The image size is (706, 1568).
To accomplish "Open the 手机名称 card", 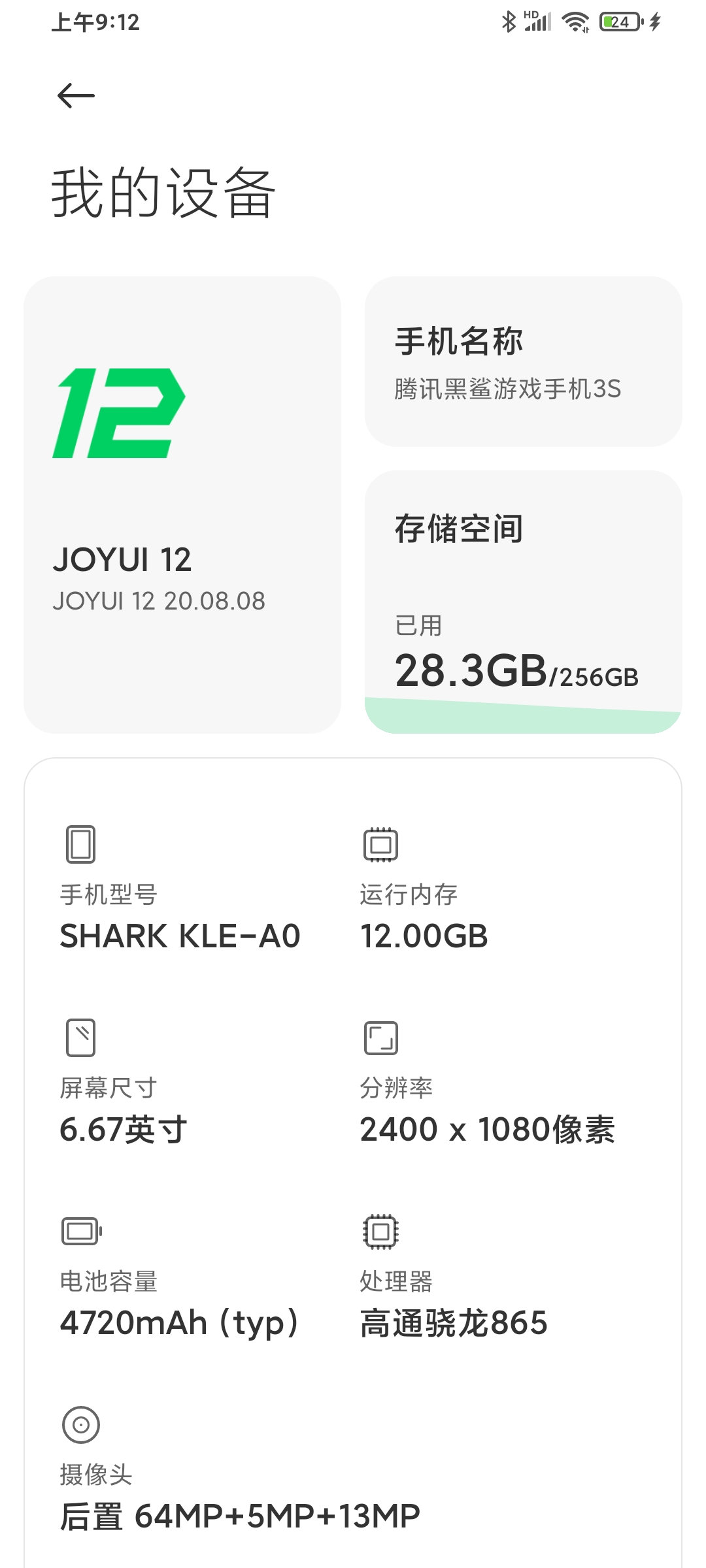I will 523,361.
